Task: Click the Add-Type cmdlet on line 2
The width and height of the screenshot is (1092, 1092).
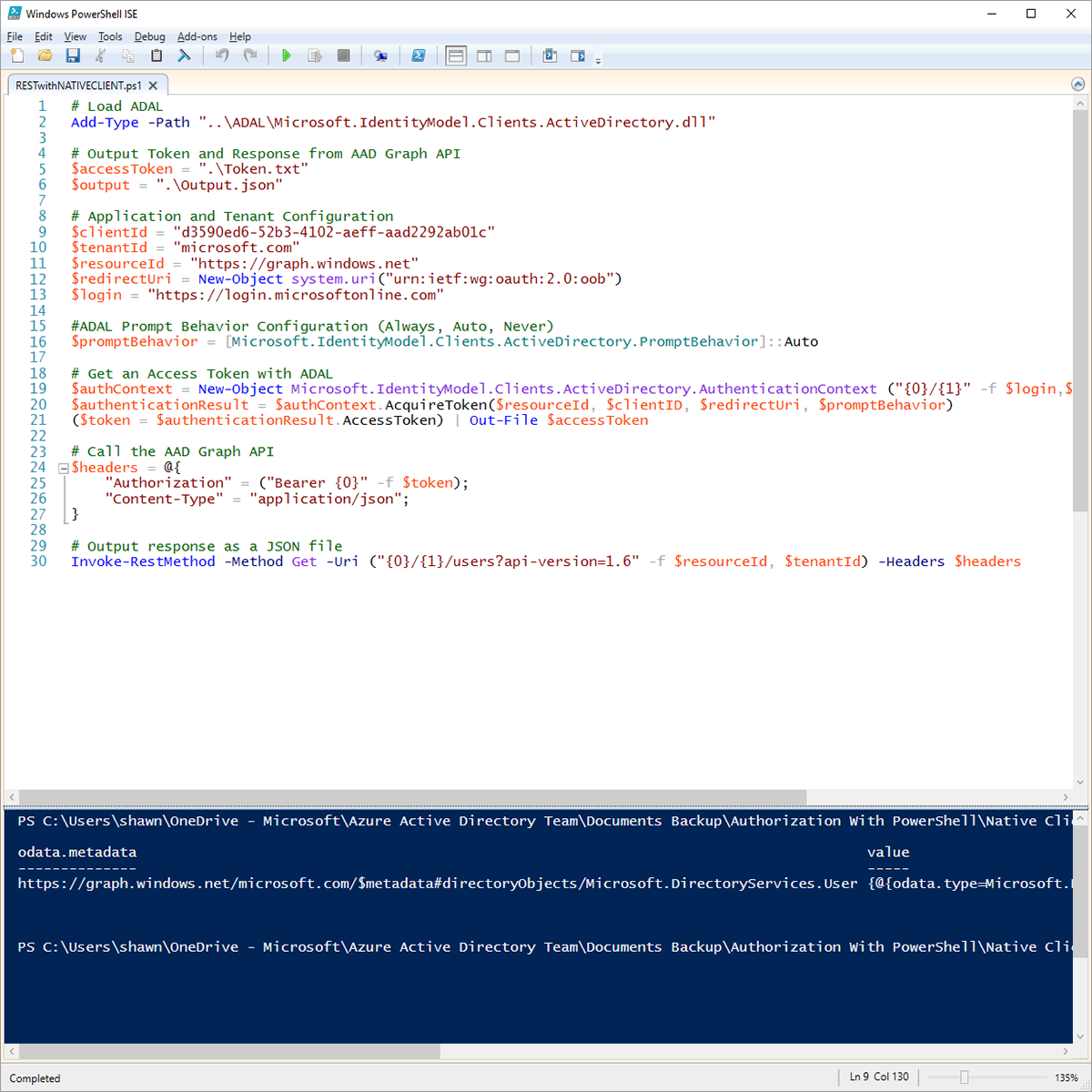Action: pos(105,122)
